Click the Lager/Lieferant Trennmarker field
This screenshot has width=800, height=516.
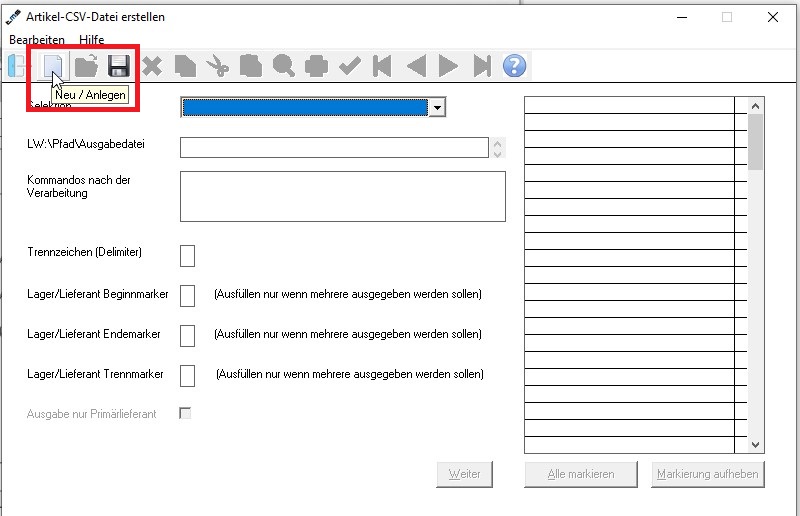[187, 376]
